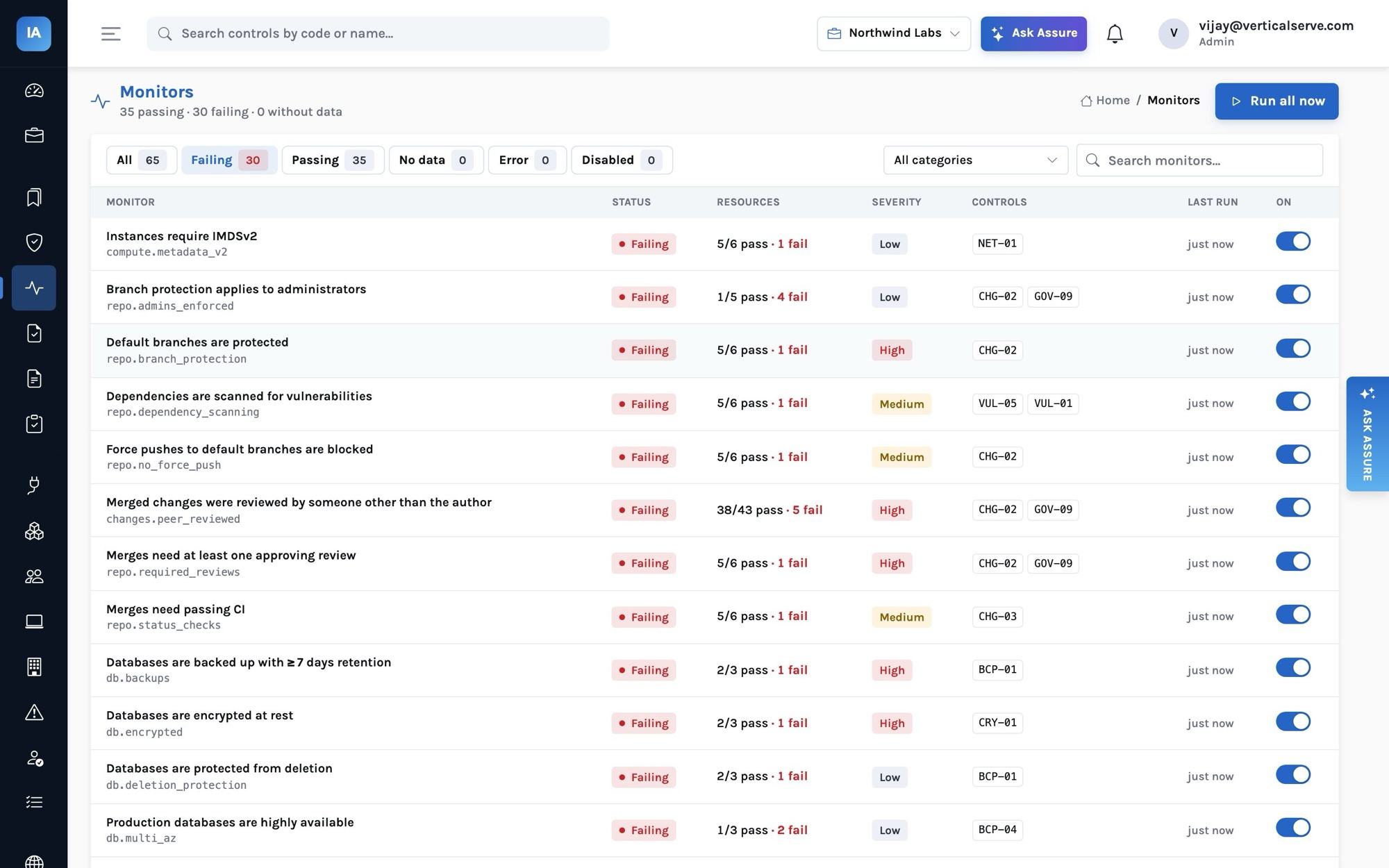
Task: Click the briefcase icon in sidebar
Action: [34, 135]
